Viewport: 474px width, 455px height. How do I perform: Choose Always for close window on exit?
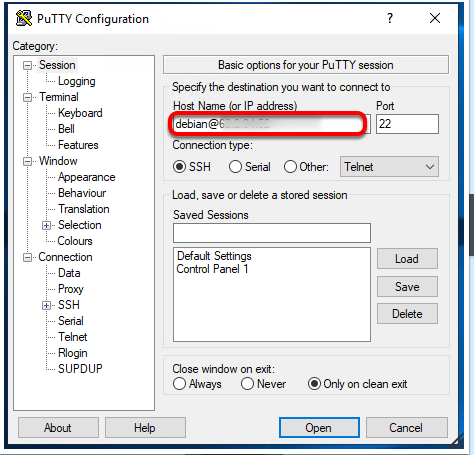179,384
